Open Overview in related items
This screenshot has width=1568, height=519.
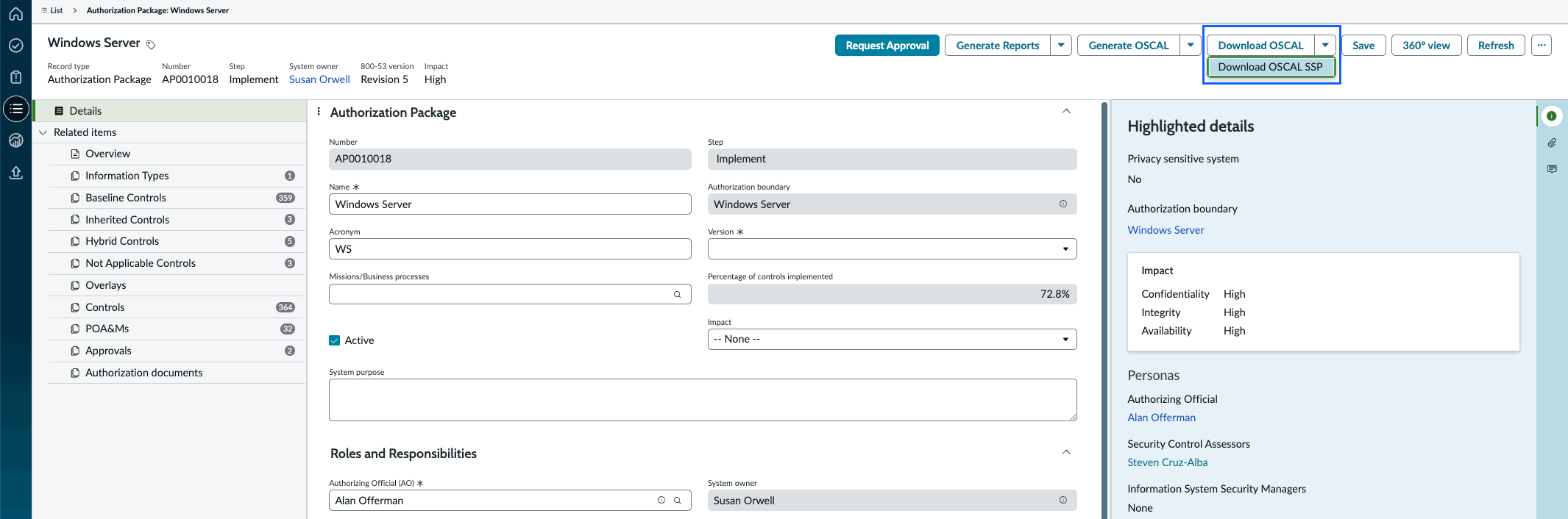[177, 154]
